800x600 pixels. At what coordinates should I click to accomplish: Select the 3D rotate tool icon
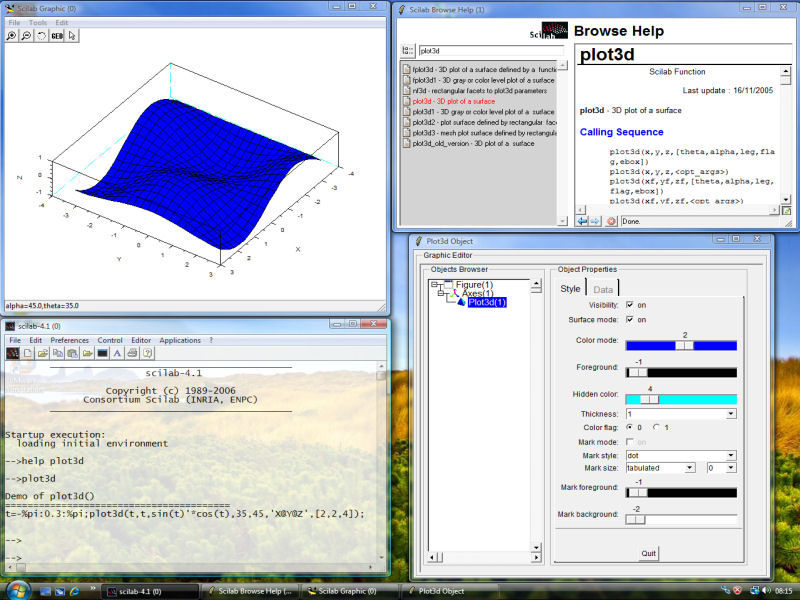pos(41,35)
